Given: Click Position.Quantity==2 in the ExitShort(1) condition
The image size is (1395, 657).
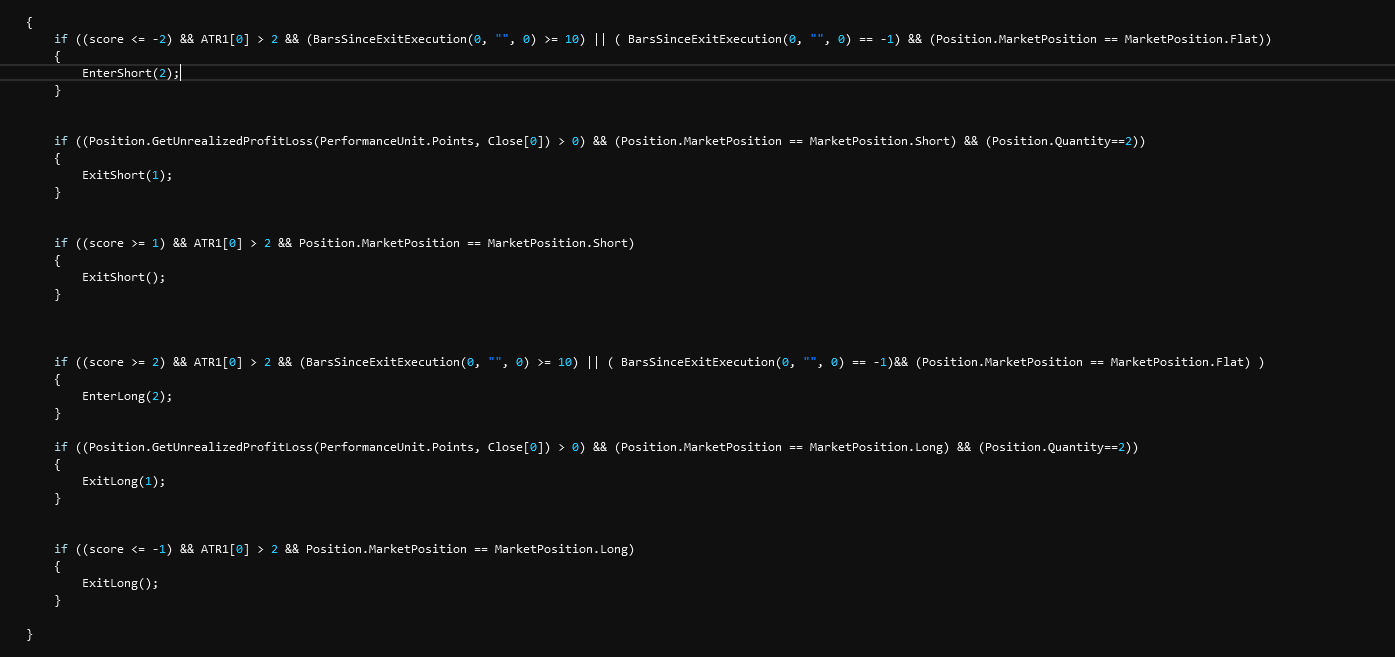Looking at the screenshot, I should tap(1064, 141).
